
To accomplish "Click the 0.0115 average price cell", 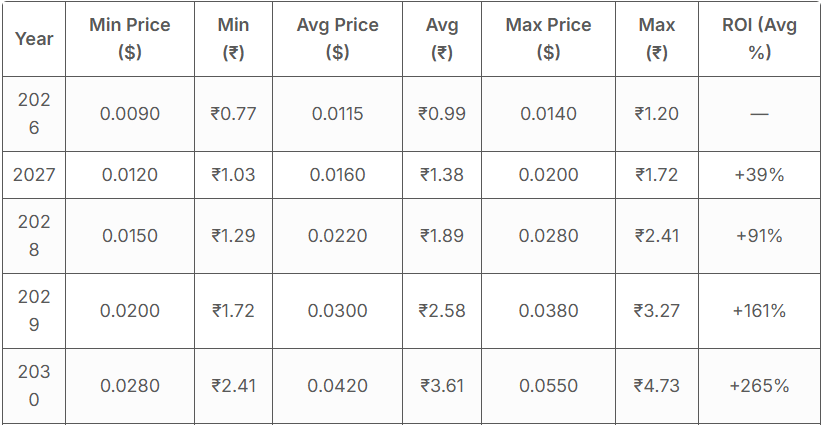I will pyautogui.click(x=337, y=114).
